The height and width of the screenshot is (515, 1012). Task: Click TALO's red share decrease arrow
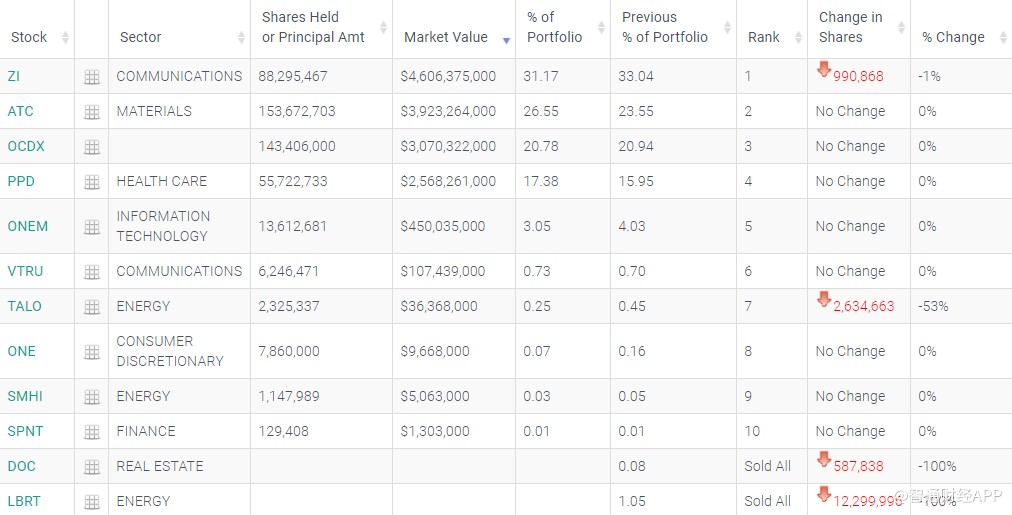(x=824, y=299)
